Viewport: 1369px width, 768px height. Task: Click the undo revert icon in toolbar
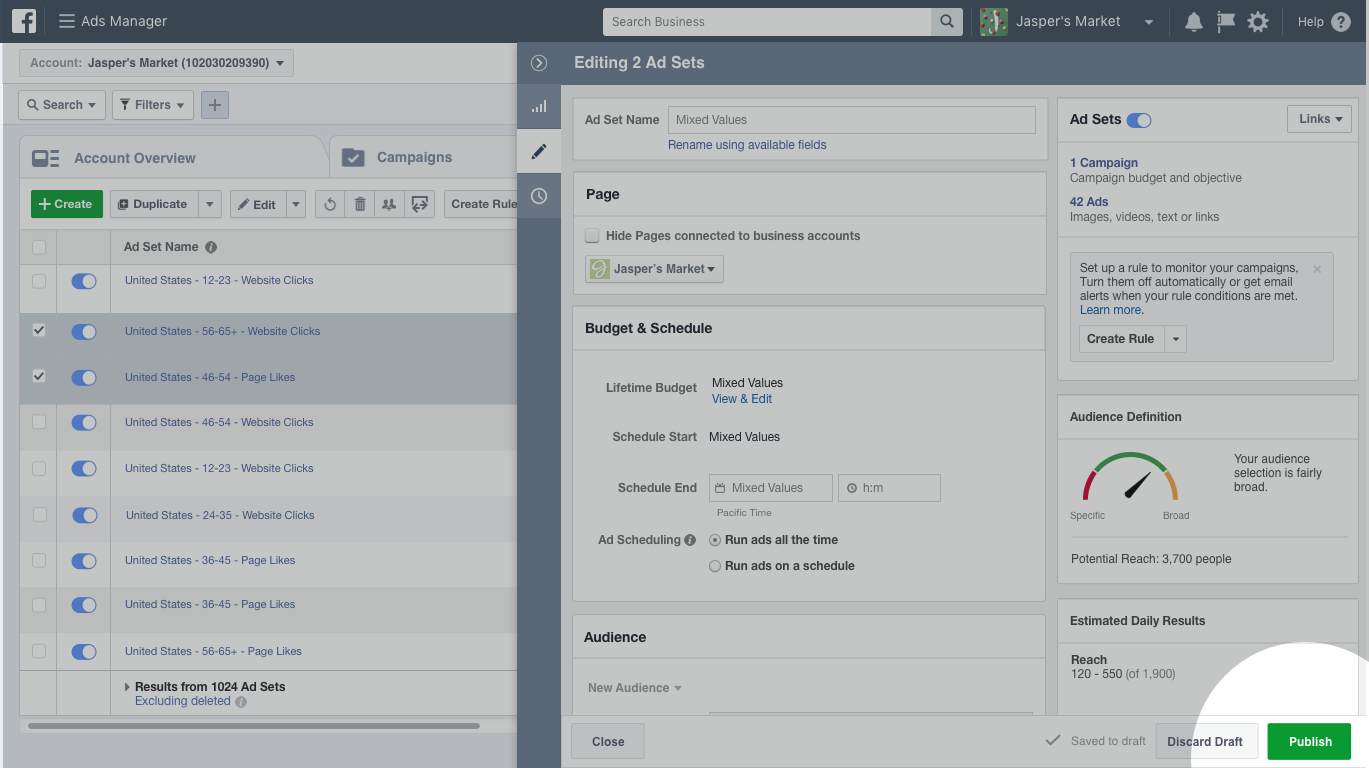(330, 204)
